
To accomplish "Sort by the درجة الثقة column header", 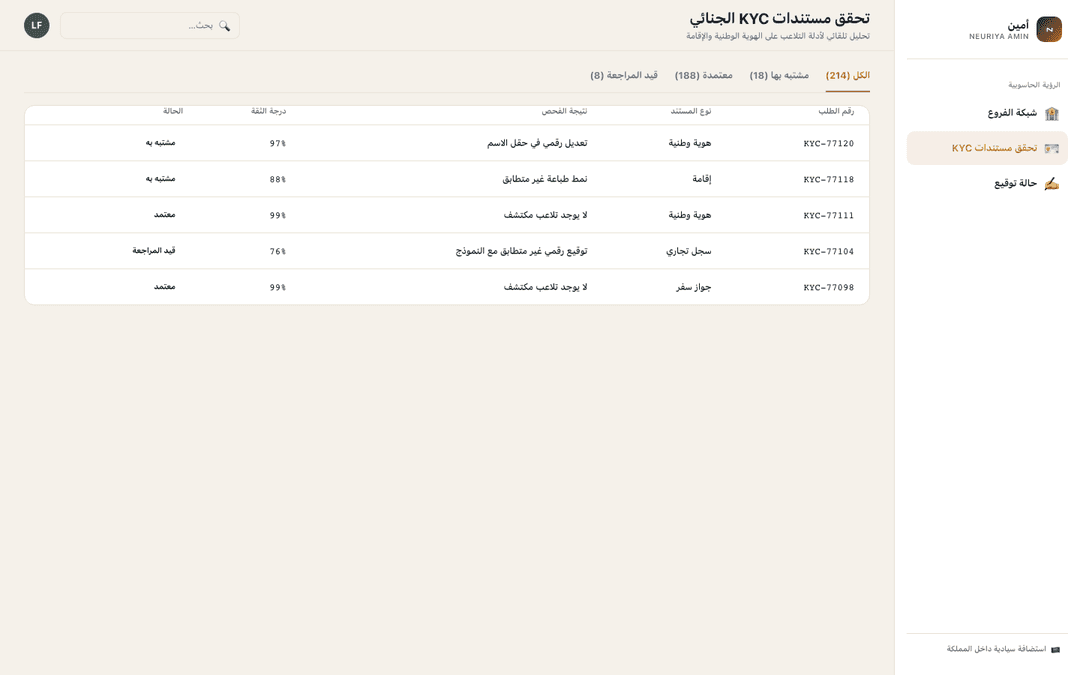I will pyautogui.click(x=268, y=111).
